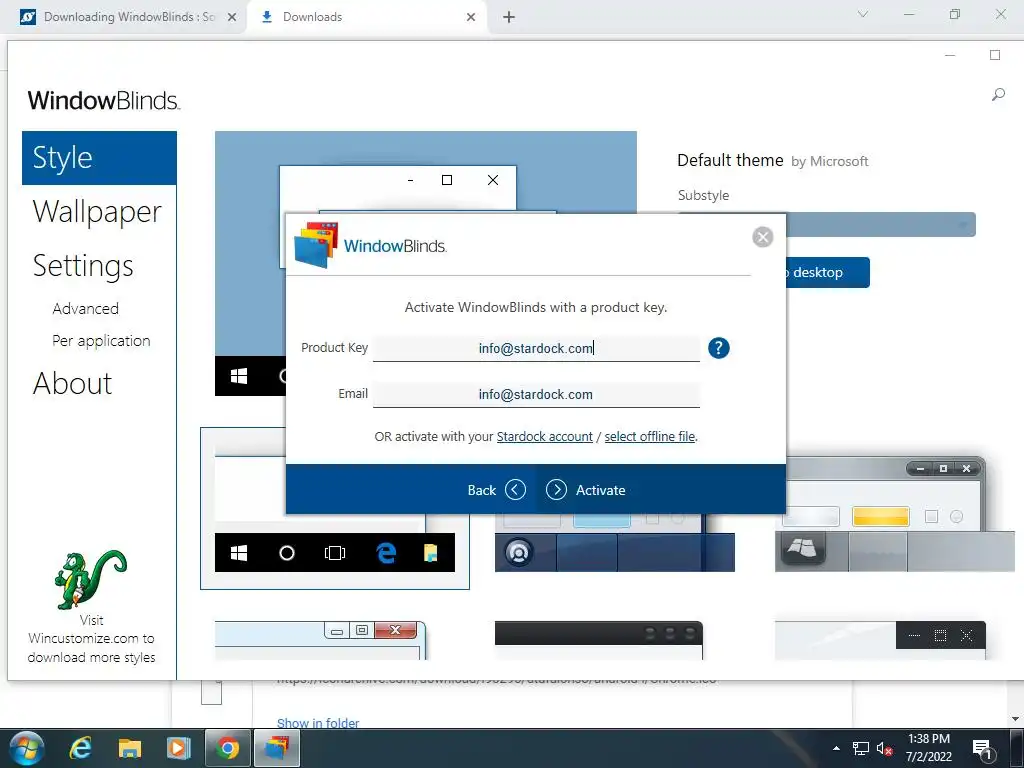Select the dark blue style thumbnail with round start button
This screenshot has width=1024, height=768.
click(615, 542)
